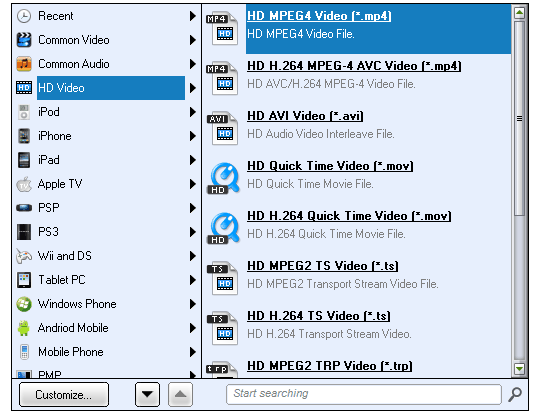
Task: Open the Customize... button
Action: click(64, 394)
